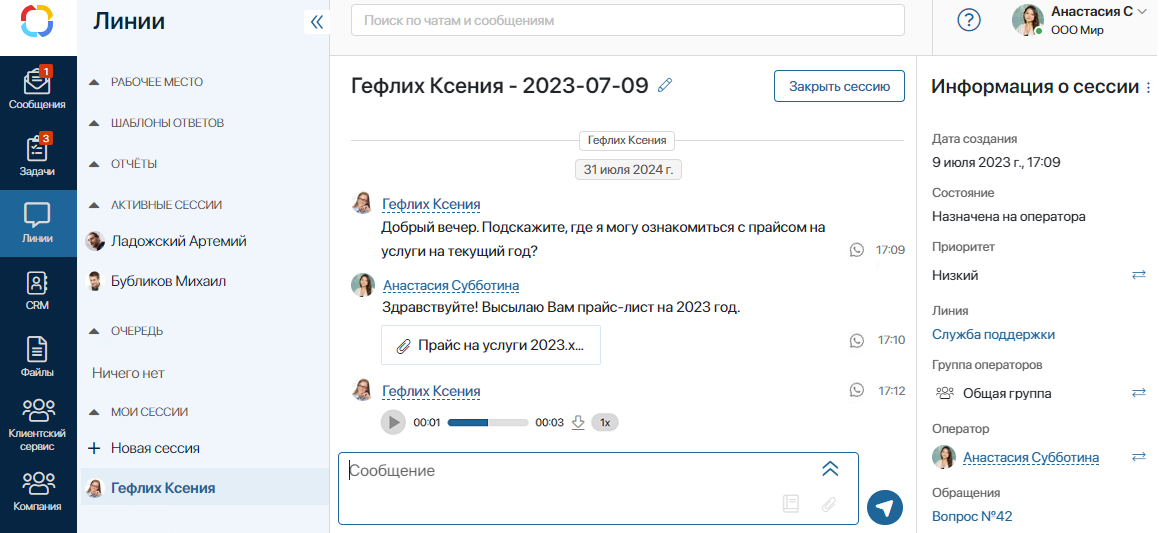Collapse the Линии panel with double chevron
Viewport: 1159px width, 533px height.
(317, 22)
